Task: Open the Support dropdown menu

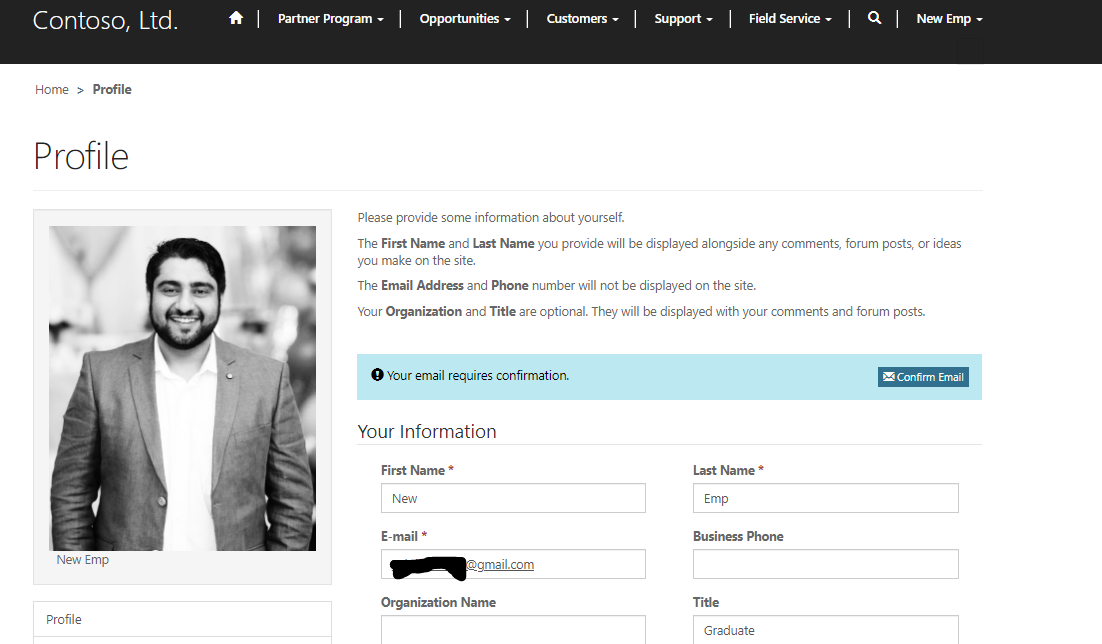Action: click(683, 18)
